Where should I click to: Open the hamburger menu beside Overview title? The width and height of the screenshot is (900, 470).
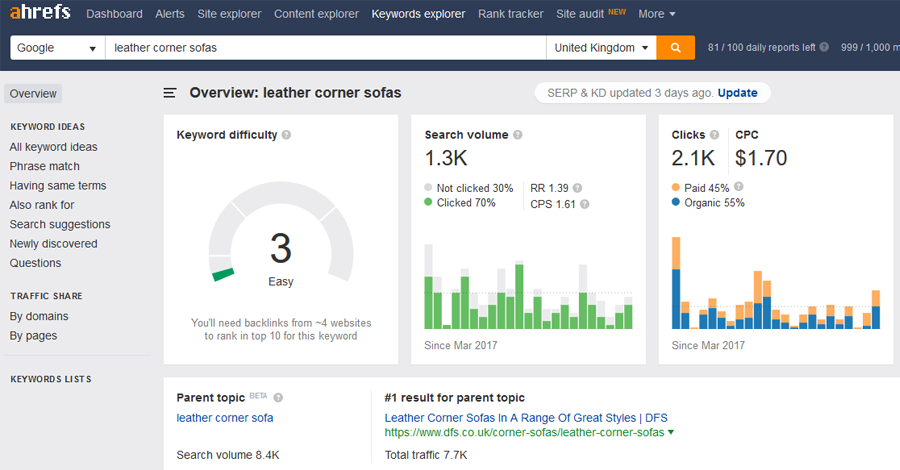[x=170, y=93]
